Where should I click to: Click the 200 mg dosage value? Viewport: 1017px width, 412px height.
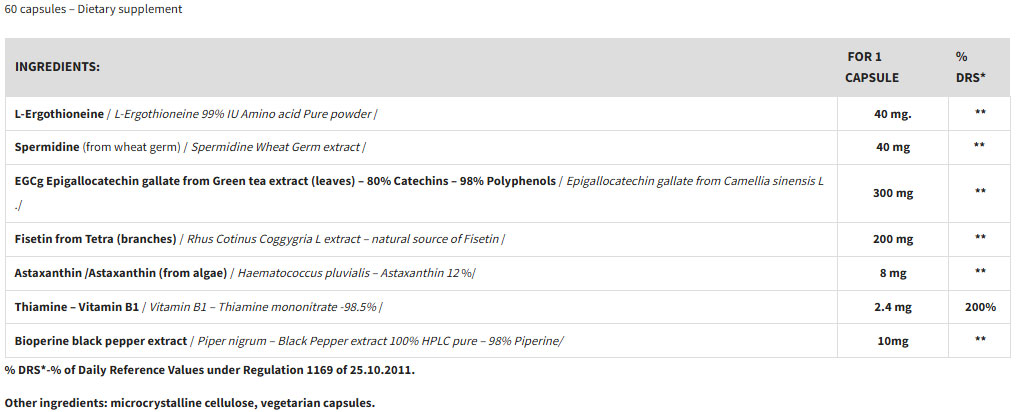pyautogui.click(x=892, y=239)
